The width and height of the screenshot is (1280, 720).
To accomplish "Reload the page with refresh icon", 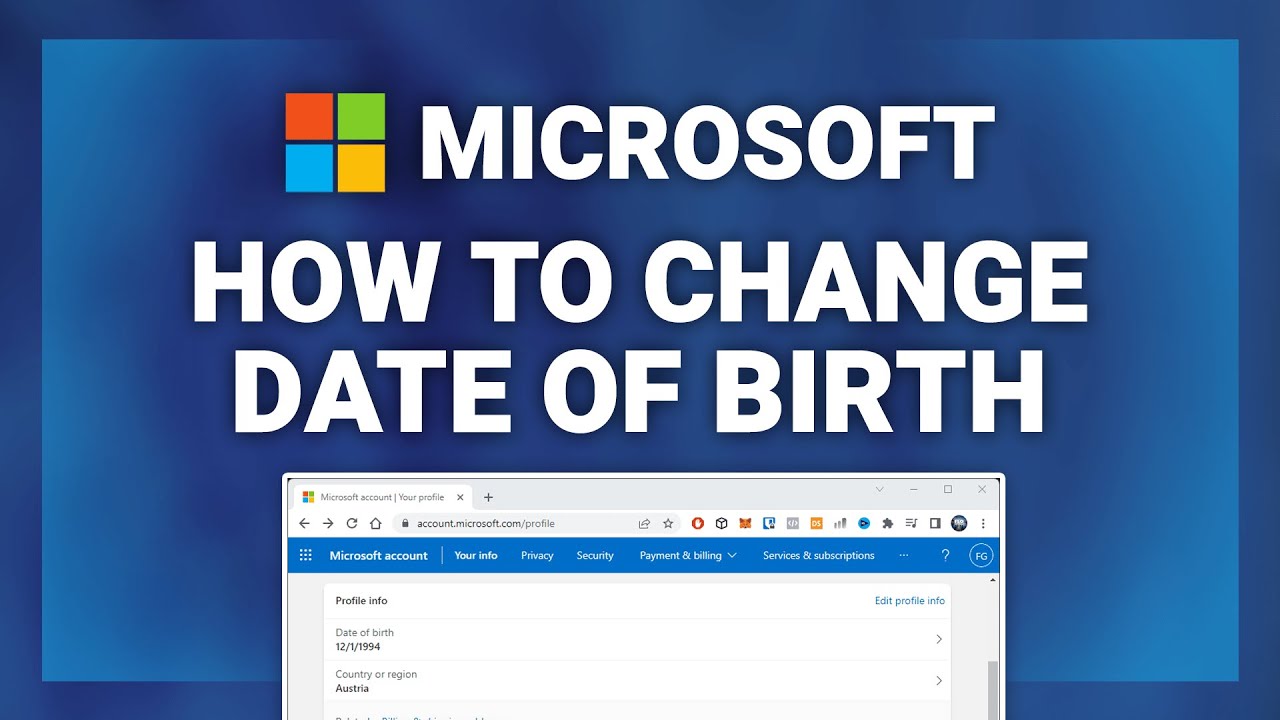I will click(x=352, y=523).
